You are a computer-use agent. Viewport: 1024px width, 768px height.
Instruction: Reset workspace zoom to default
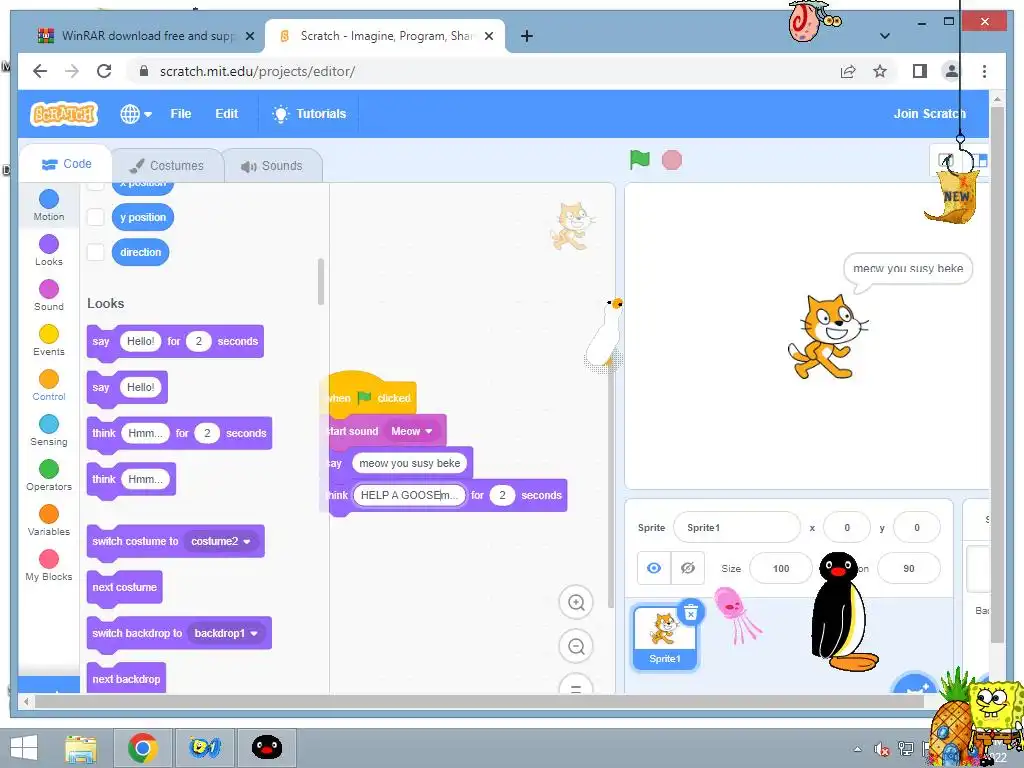click(x=576, y=686)
